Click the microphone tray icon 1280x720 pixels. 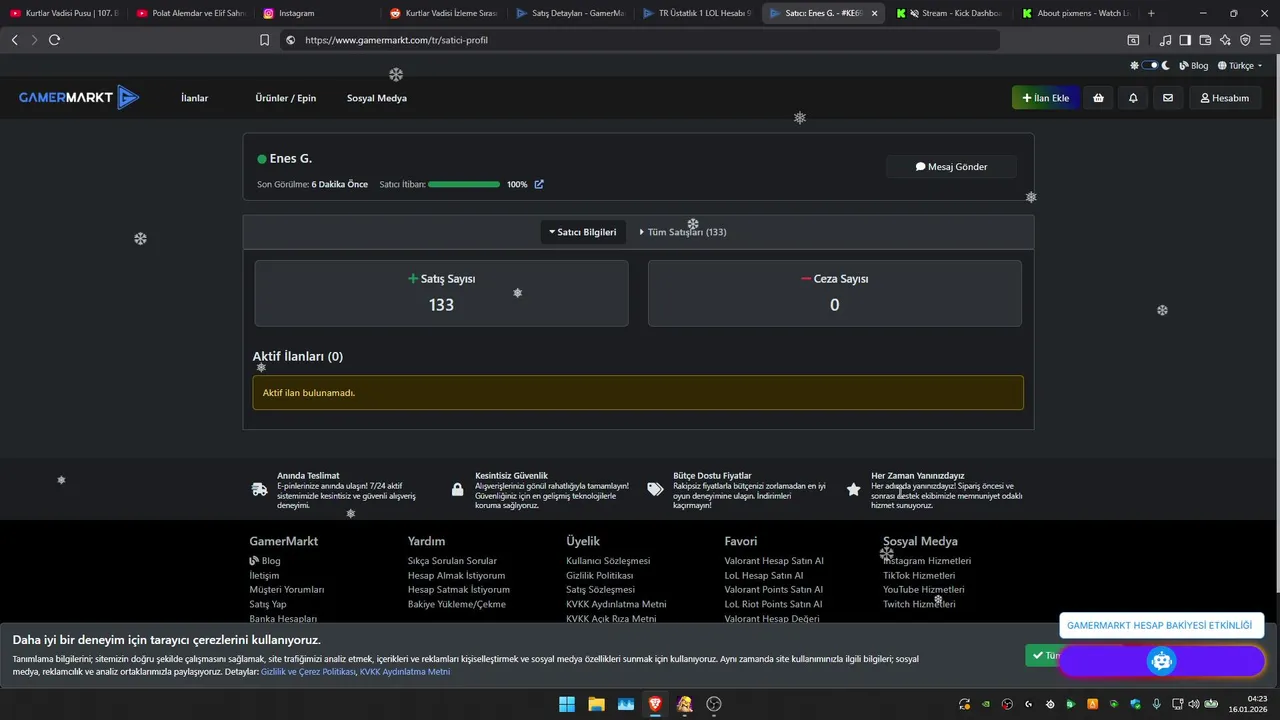(x=1156, y=704)
